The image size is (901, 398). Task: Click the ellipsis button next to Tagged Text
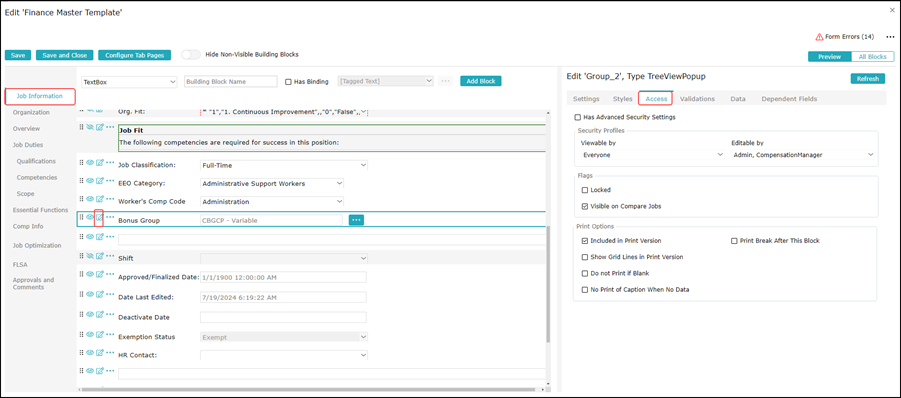pos(445,82)
